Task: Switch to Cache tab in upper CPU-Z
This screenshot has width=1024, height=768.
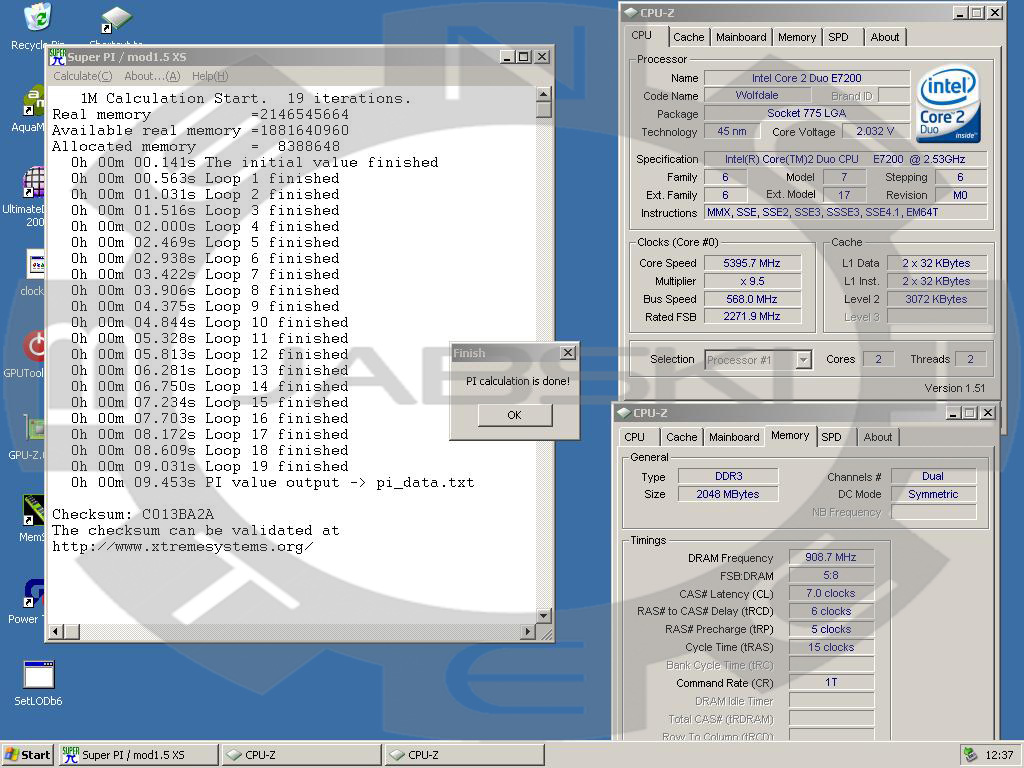Action: (688, 37)
